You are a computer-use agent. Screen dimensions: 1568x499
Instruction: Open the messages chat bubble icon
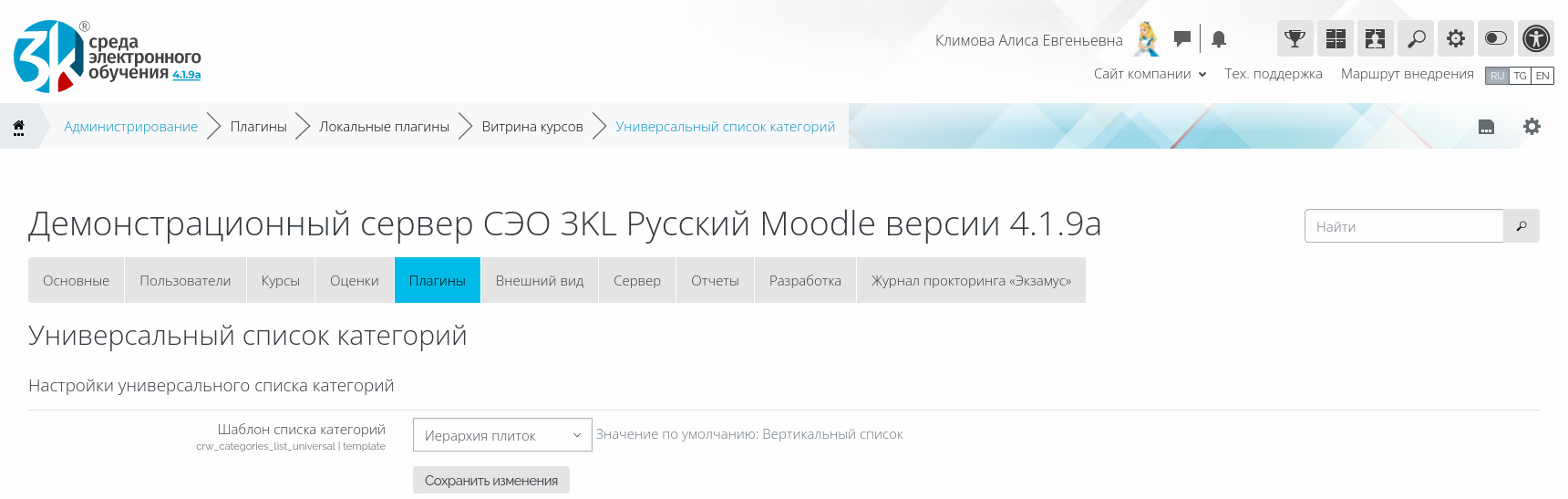(x=1181, y=38)
